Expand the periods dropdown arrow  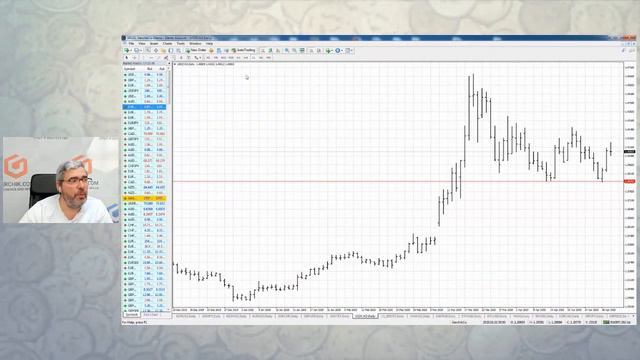pyautogui.click(x=342, y=51)
